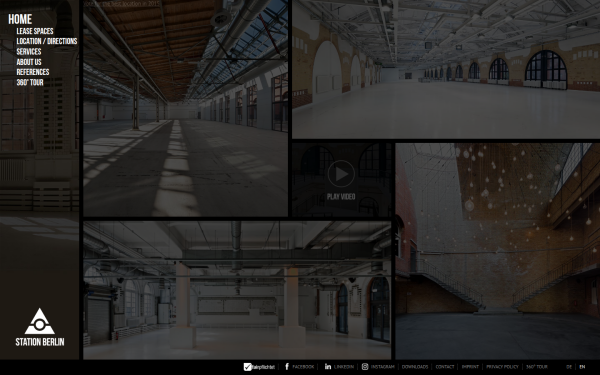Click the Instagram text link

tap(383, 367)
